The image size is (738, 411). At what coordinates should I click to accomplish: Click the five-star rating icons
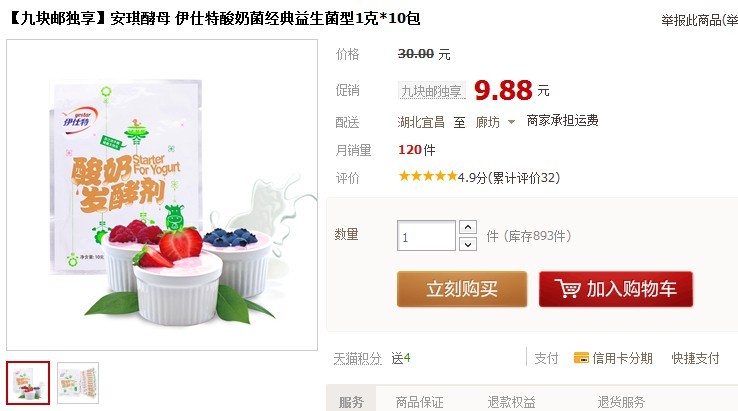(427, 177)
